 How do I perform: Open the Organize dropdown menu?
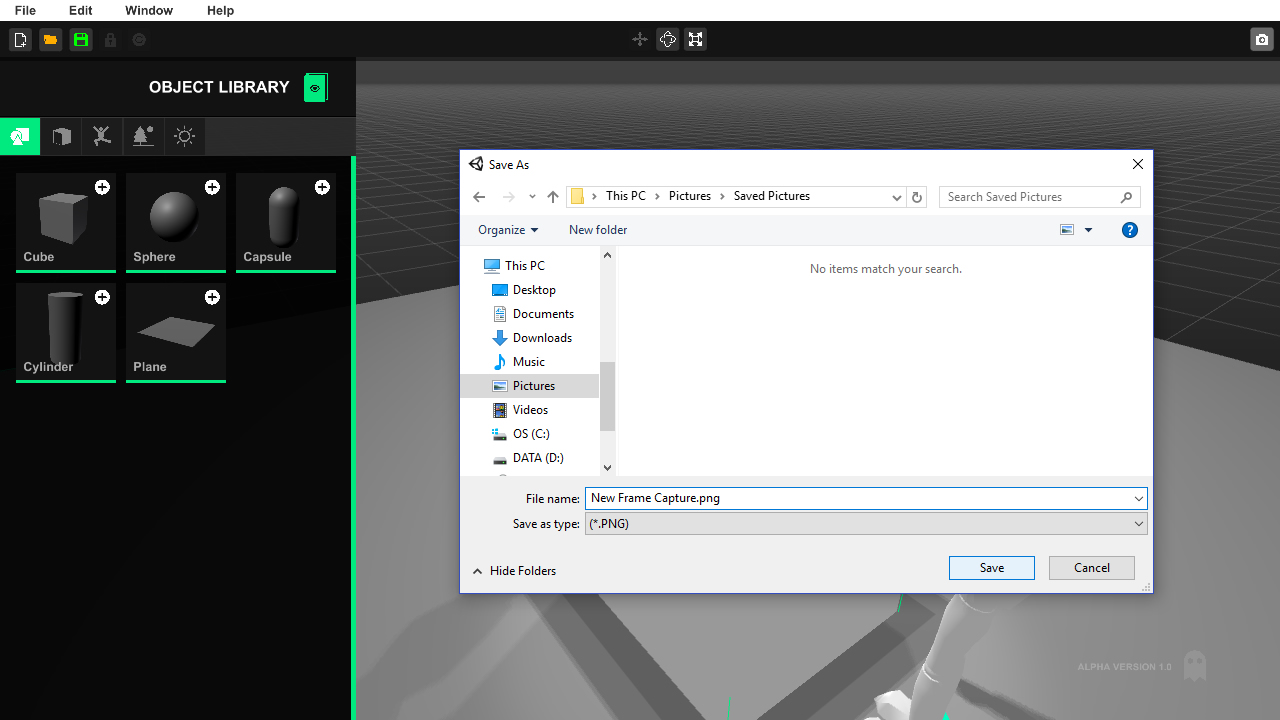507,229
